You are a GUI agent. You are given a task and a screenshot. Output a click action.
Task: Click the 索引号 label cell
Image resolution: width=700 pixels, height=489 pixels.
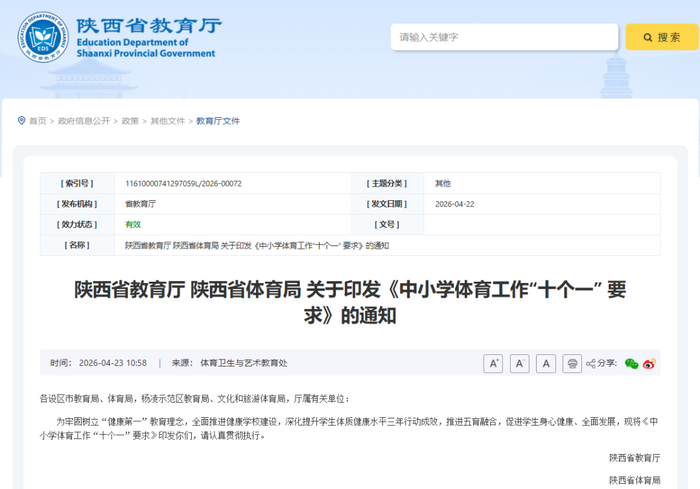click(x=77, y=184)
